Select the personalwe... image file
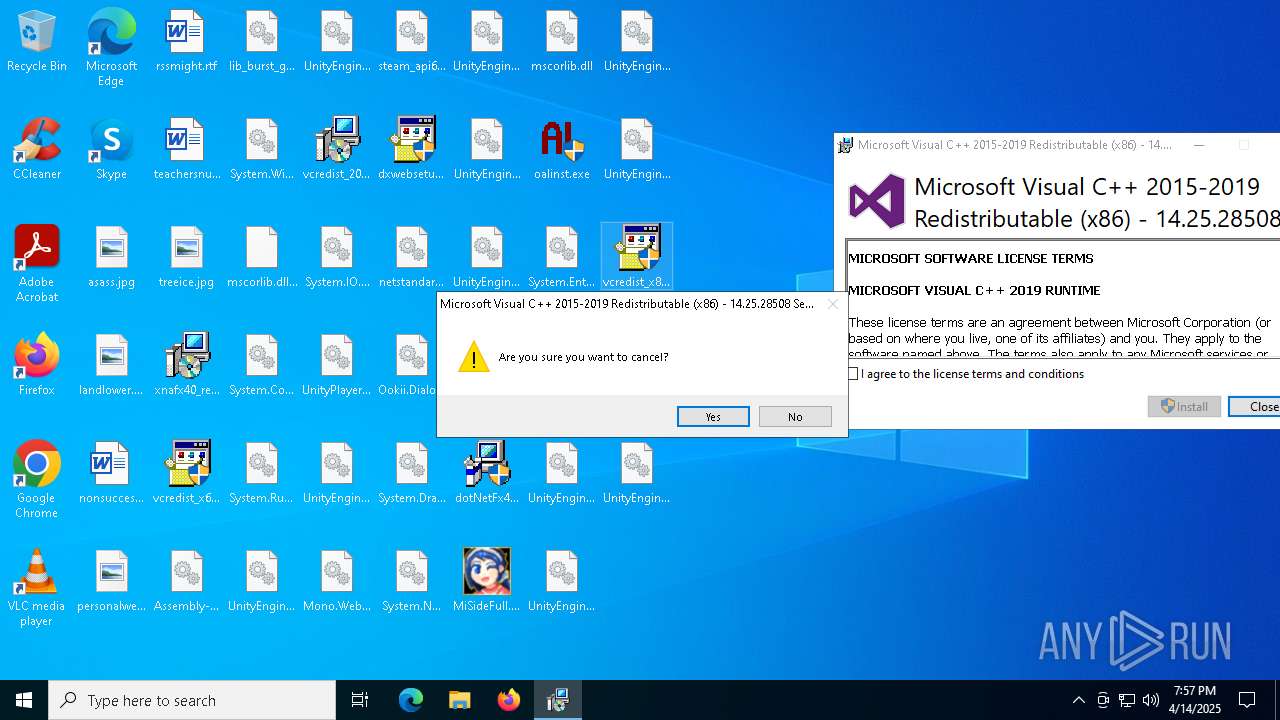 pyautogui.click(x=111, y=582)
